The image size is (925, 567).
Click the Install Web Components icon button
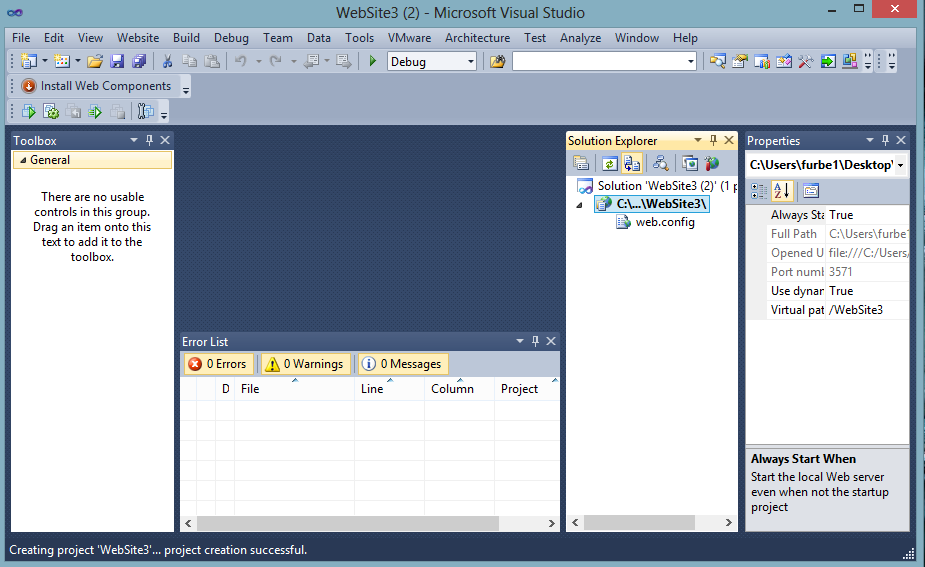[96, 86]
